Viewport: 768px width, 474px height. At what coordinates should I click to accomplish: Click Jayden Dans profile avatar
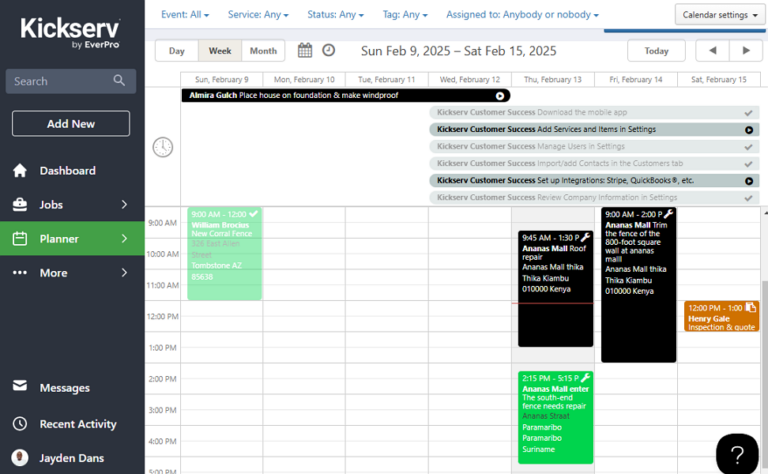pyautogui.click(x=20, y=457)
